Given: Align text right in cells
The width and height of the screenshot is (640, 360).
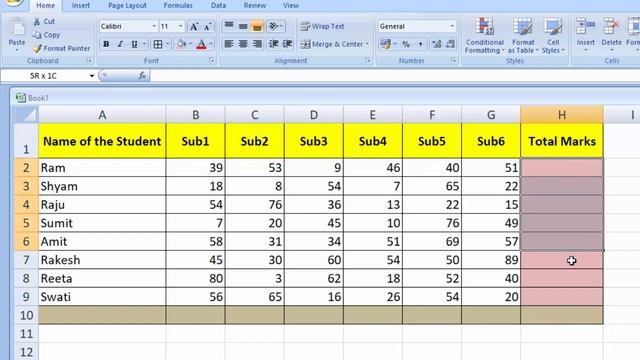Looking at the screenshot, I should click(x=257, y=44).
